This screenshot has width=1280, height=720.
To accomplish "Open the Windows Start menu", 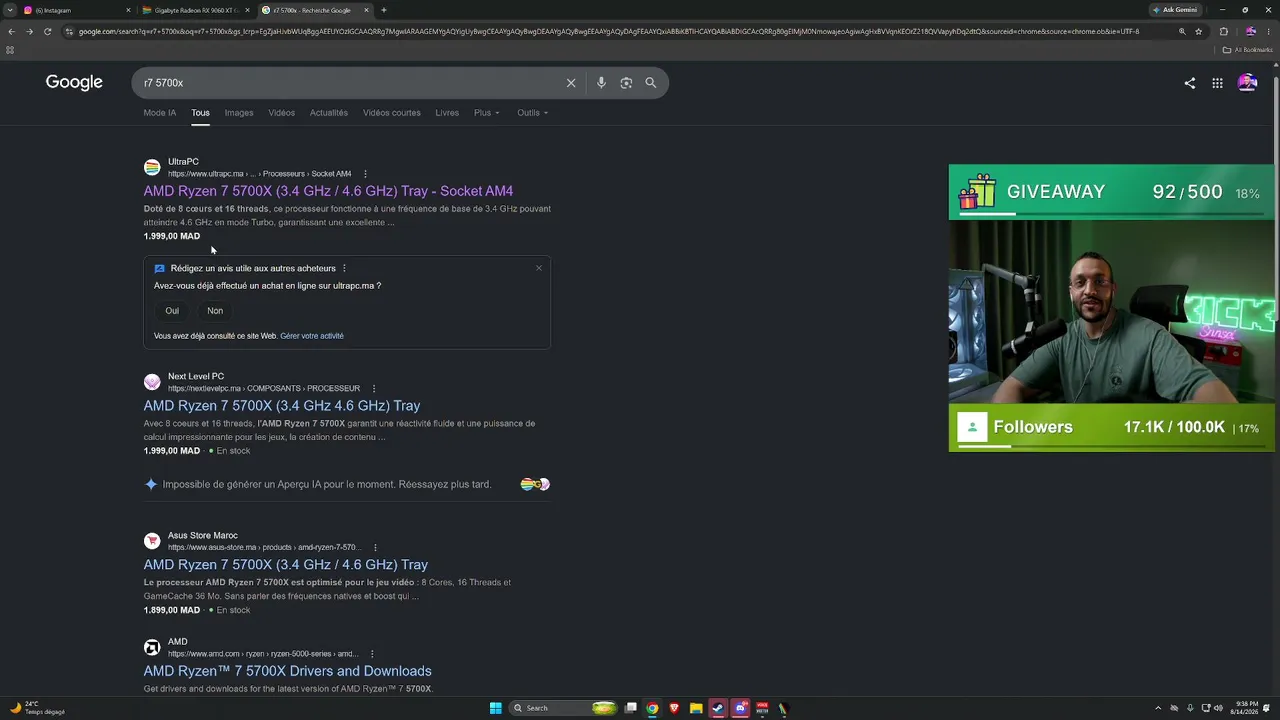I will 495,708.
